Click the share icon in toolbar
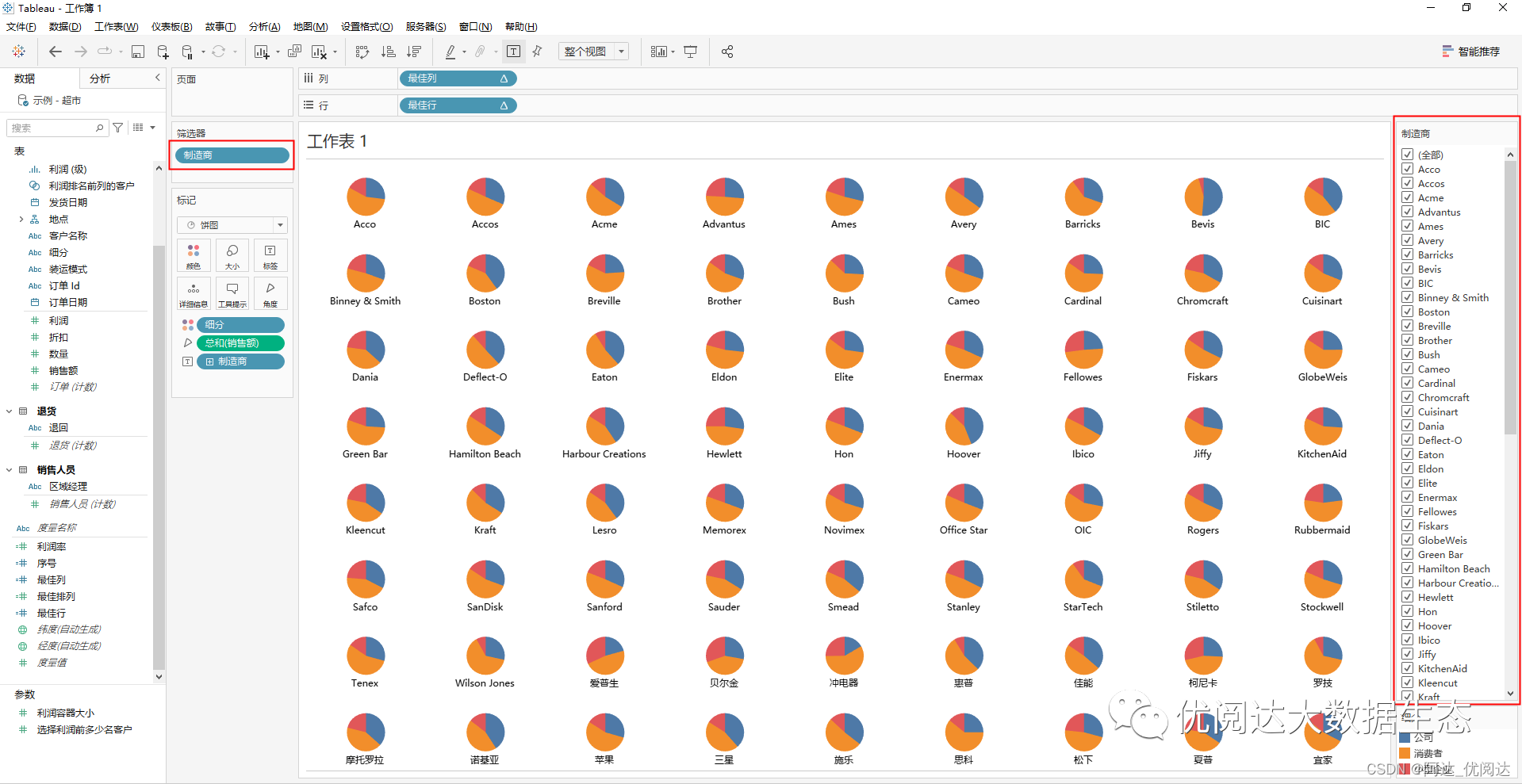The image size is (1522, 784). 727,52
